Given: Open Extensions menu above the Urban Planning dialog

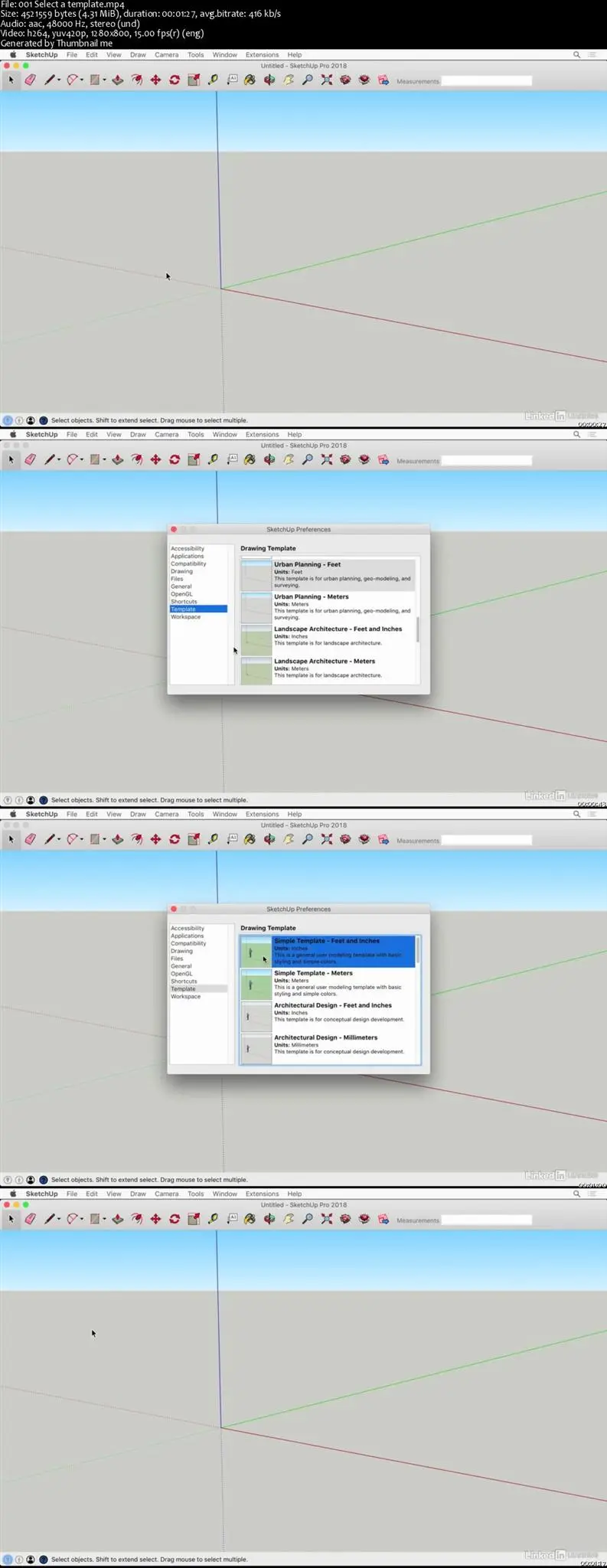Looking at the screenshot, I should coord(262,434).
